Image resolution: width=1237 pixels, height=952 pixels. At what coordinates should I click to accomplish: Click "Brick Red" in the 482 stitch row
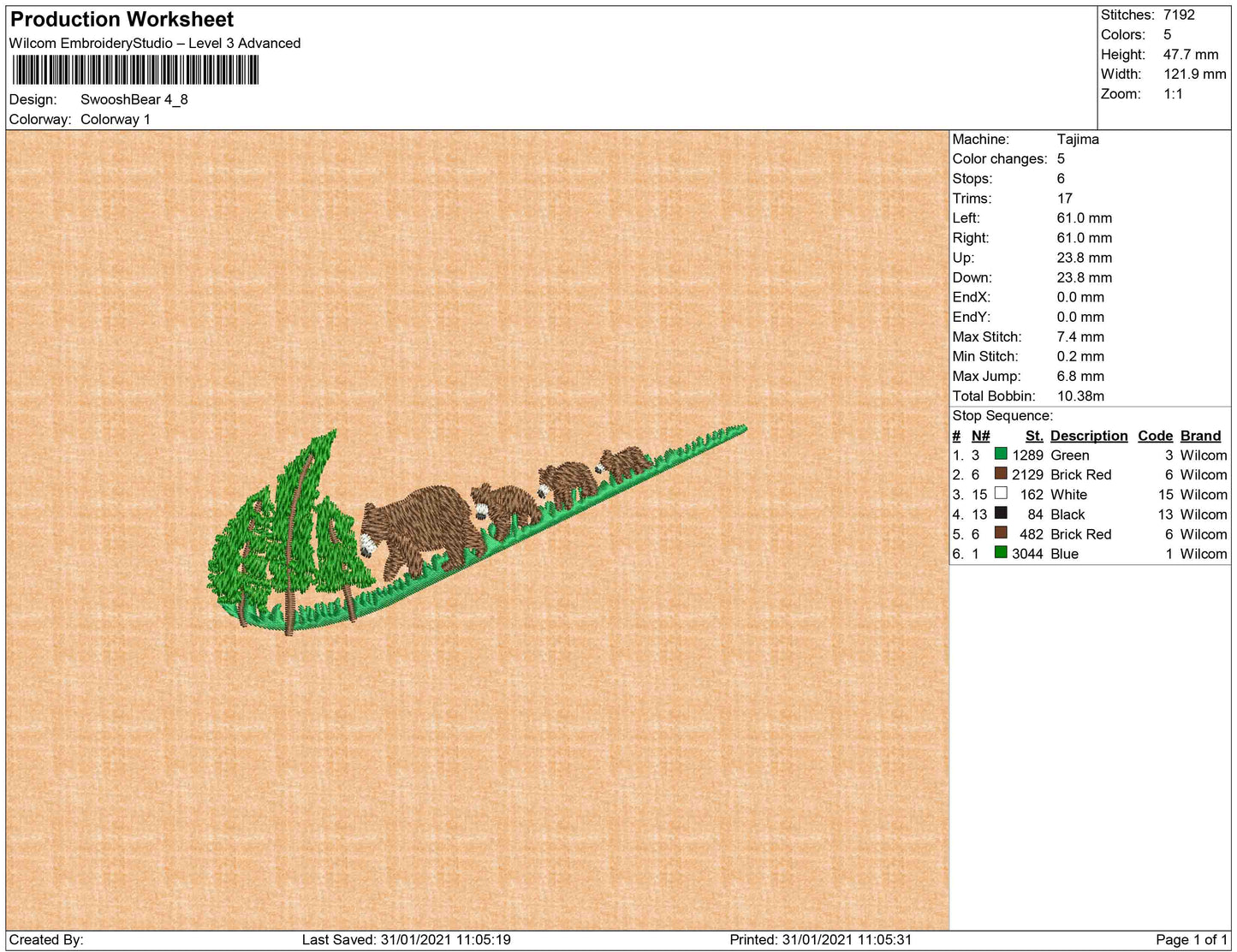(1081, 533)
